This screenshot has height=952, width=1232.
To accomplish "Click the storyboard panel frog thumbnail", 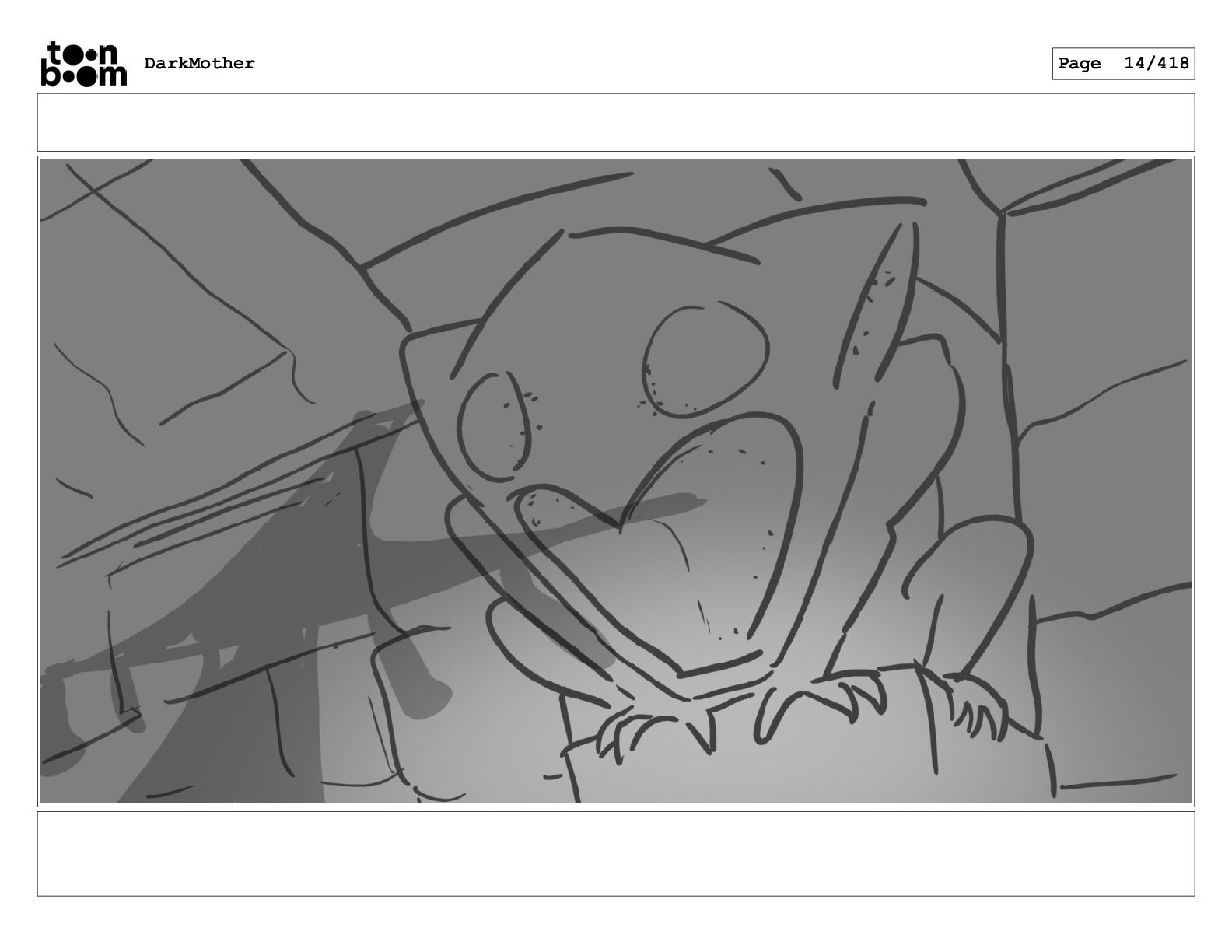I will [x=615, y=481].
